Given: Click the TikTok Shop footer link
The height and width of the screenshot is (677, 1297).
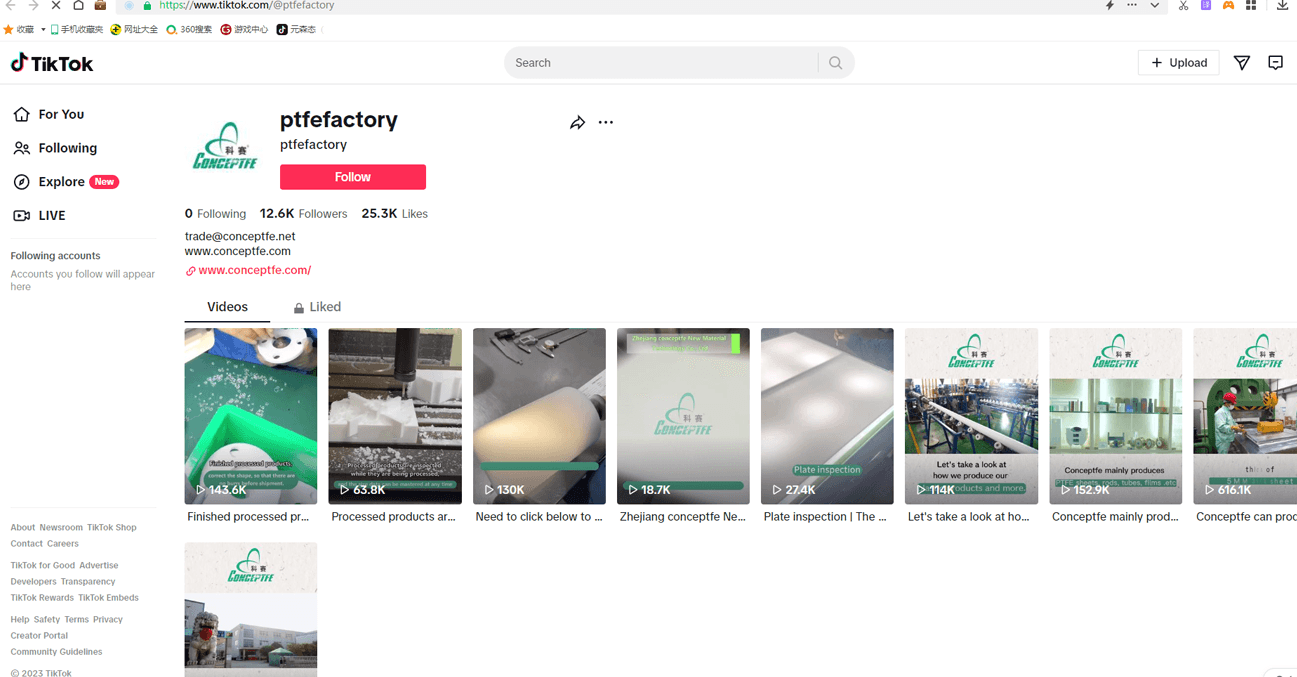Looking at the screenshot, I should 112,527.
